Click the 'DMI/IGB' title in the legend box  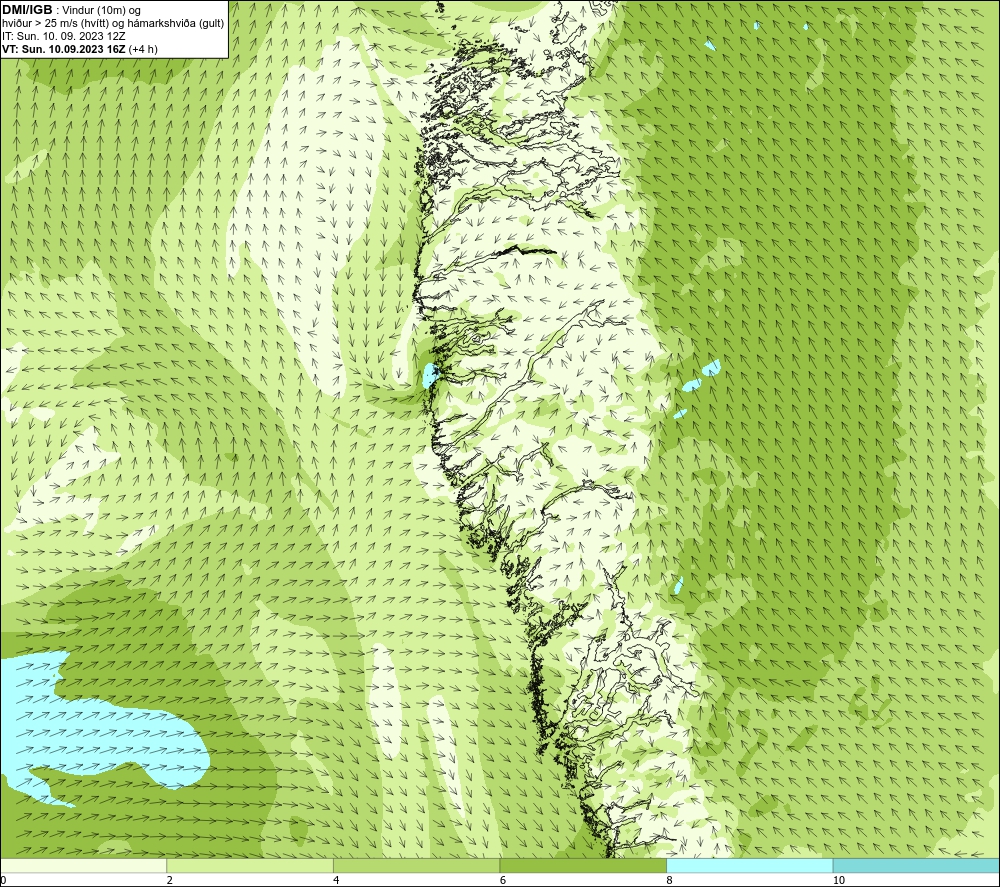27,10
